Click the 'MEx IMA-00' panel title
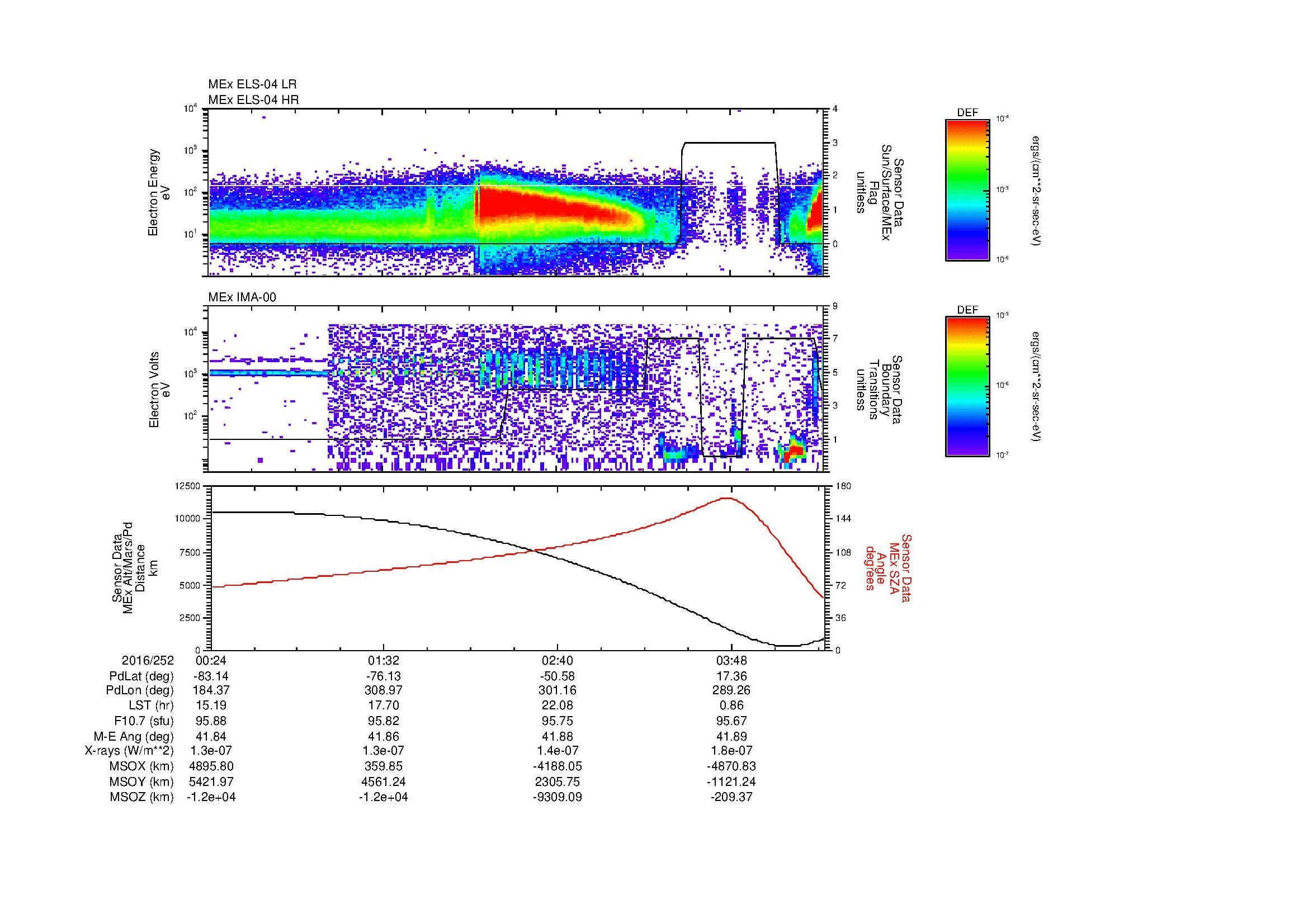Viewport: 1308px width, 924px height. [242, 297]
